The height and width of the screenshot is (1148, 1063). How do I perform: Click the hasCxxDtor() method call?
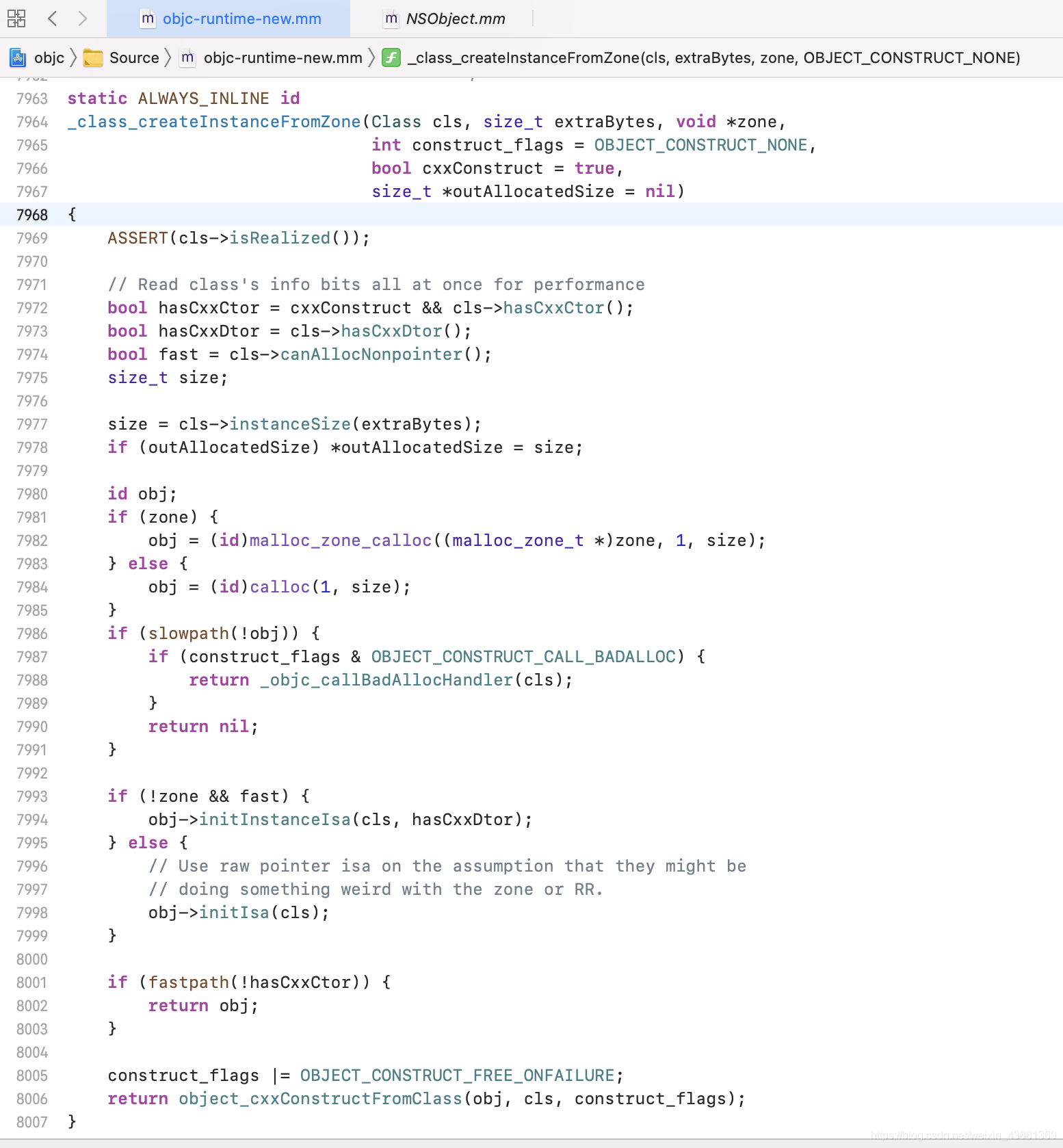point(392,331)
